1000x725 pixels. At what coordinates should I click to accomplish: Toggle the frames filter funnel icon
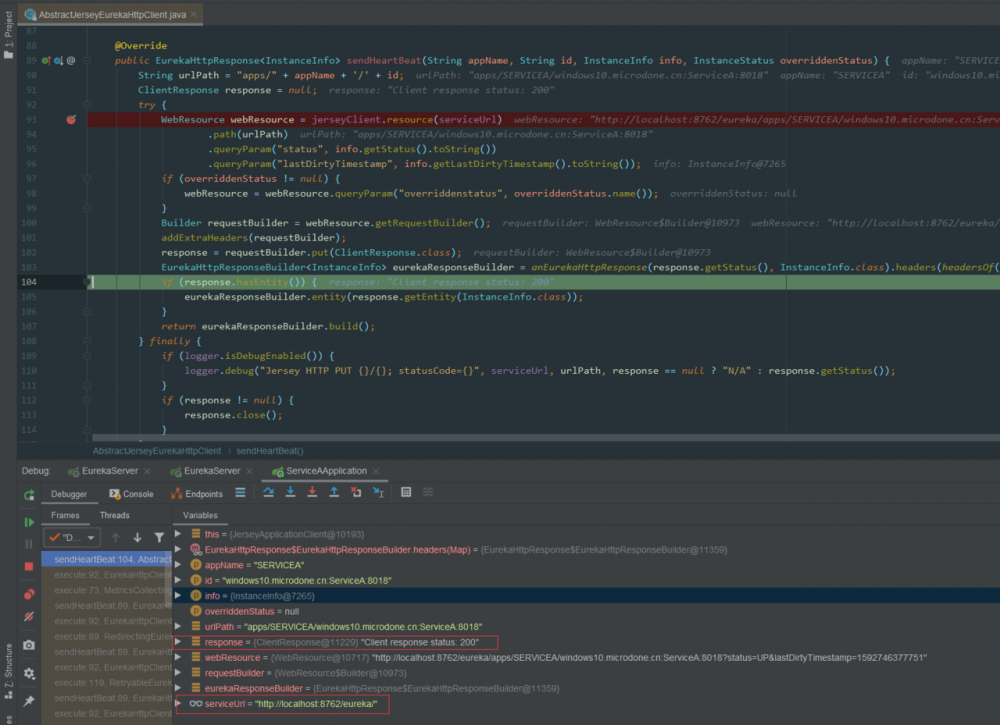point(158,538)
